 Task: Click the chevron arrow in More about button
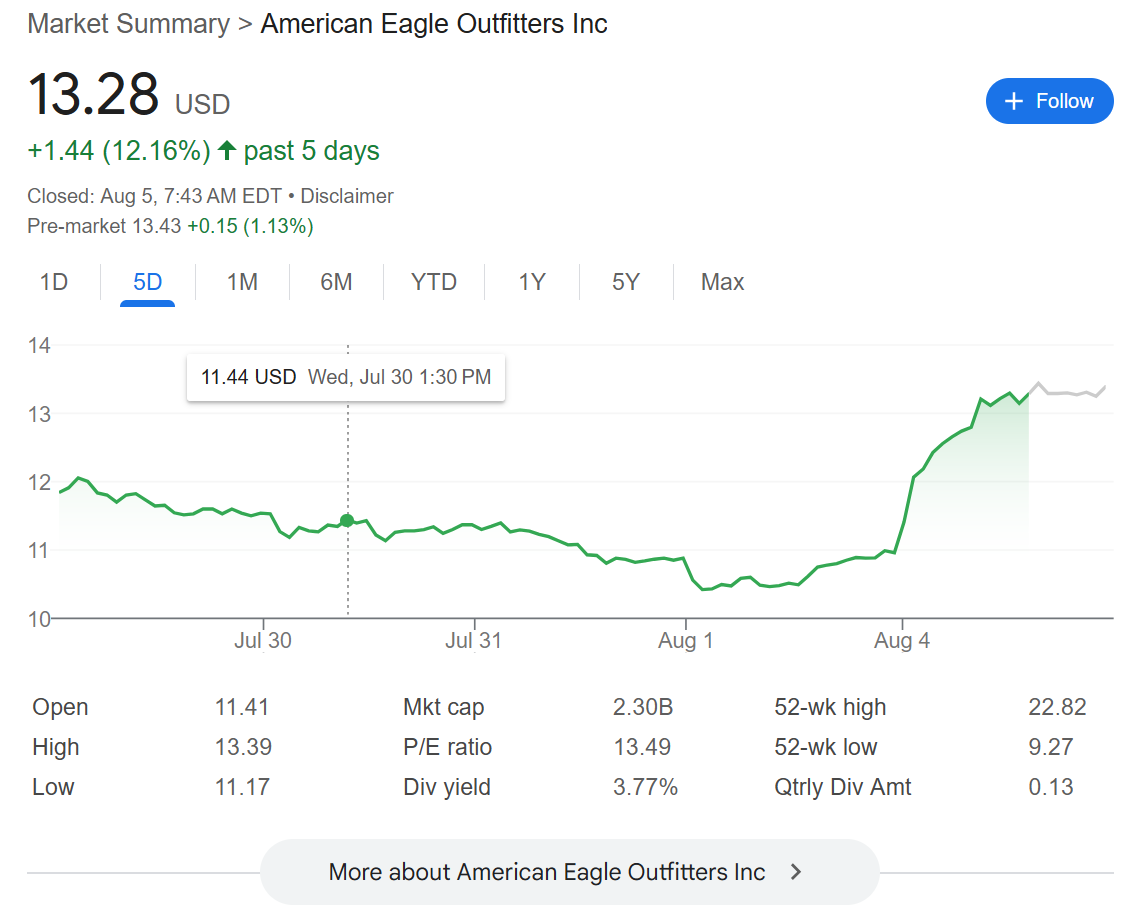[x=796, y=872]
